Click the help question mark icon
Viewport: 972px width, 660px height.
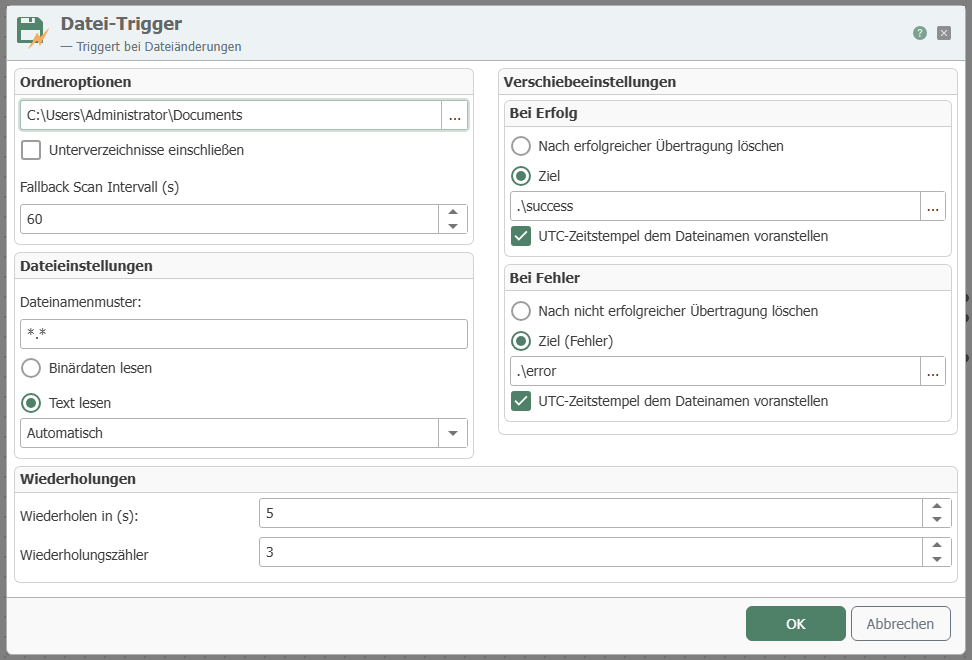(919, 33)
